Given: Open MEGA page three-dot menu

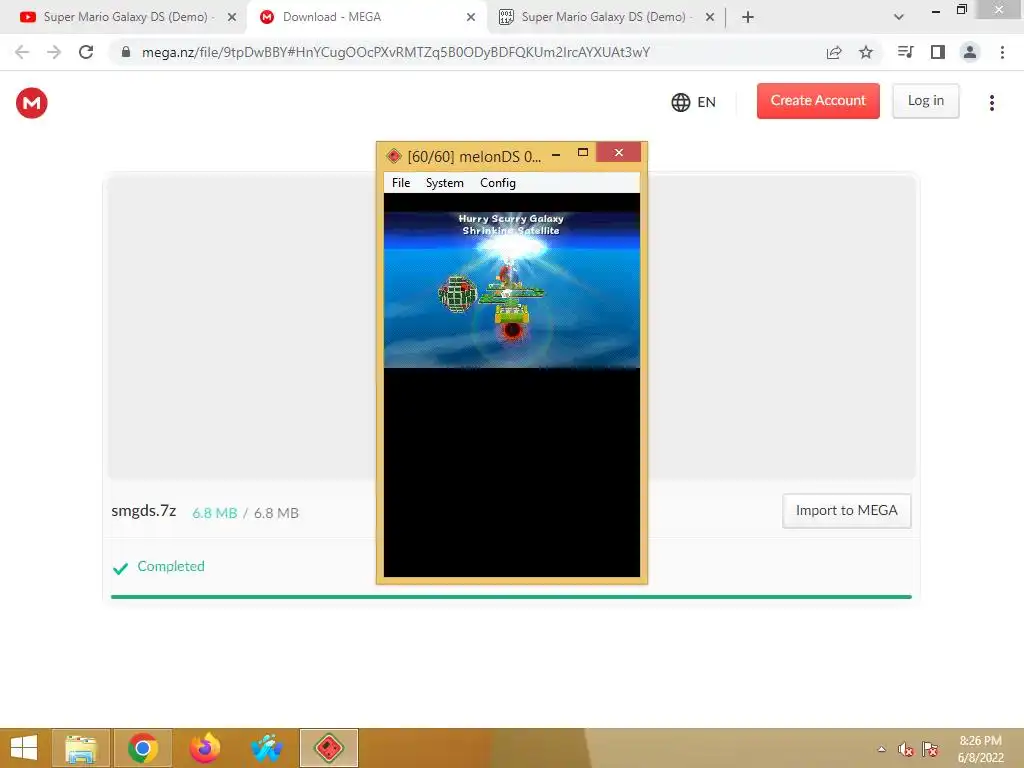Looking at the screenshot, I should point(991,103).
